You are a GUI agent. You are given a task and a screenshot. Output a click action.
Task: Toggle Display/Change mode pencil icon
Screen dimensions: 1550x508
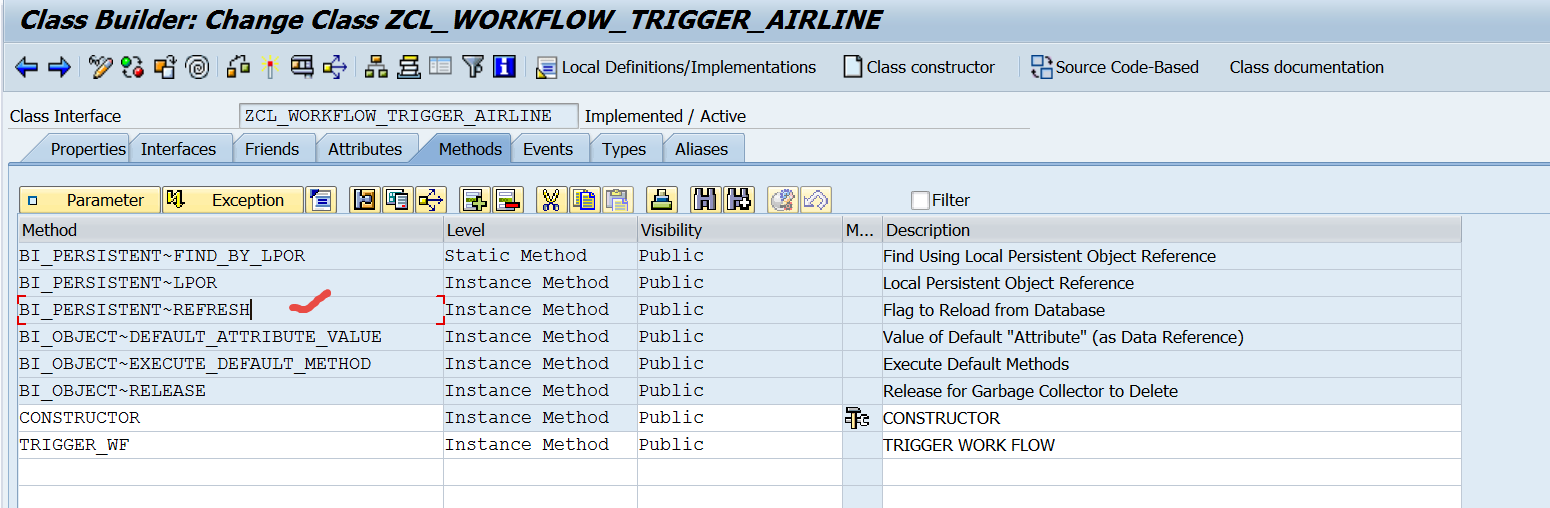(100, 67)
